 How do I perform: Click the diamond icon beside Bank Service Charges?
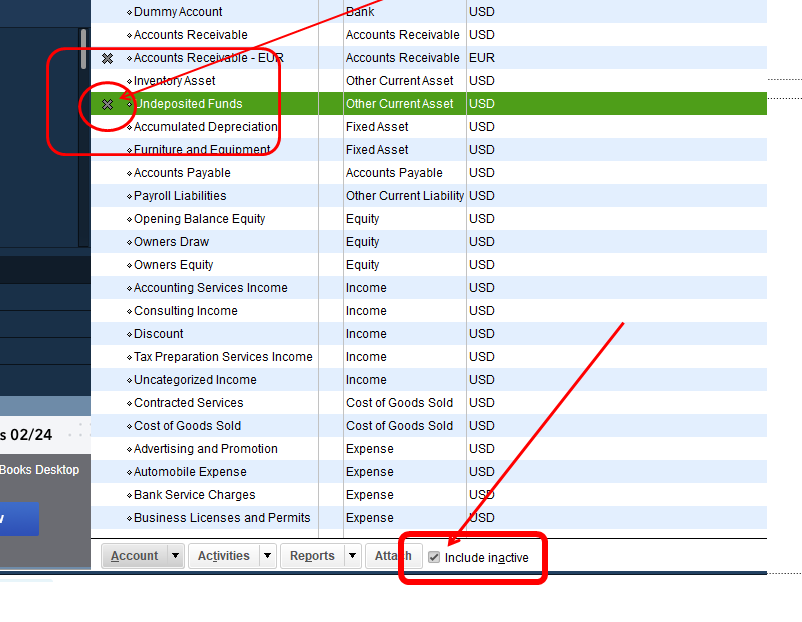click(127, 494)
